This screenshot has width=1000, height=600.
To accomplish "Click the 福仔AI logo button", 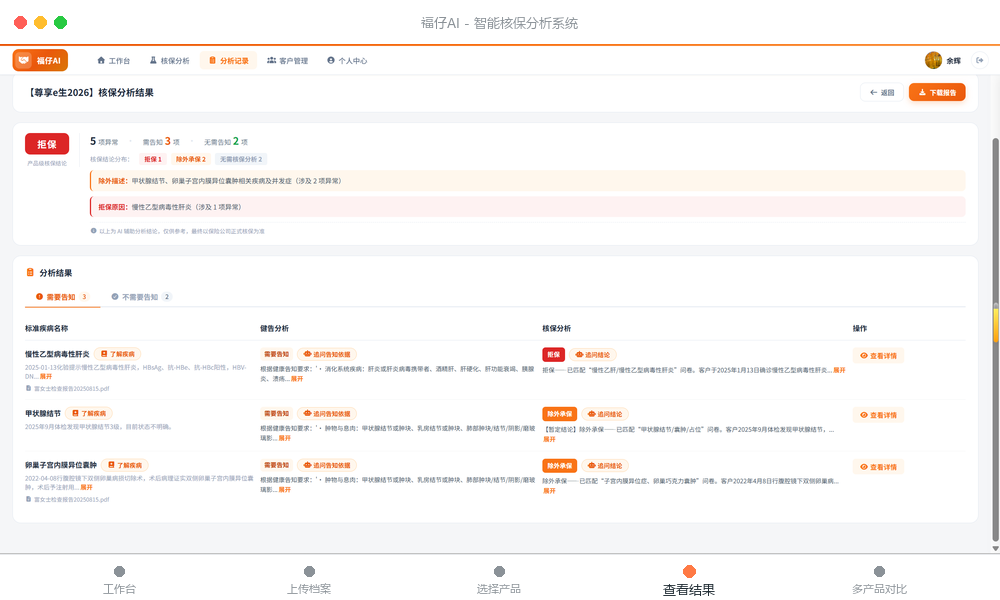I will pyautogui.click(x=40, y=61).
